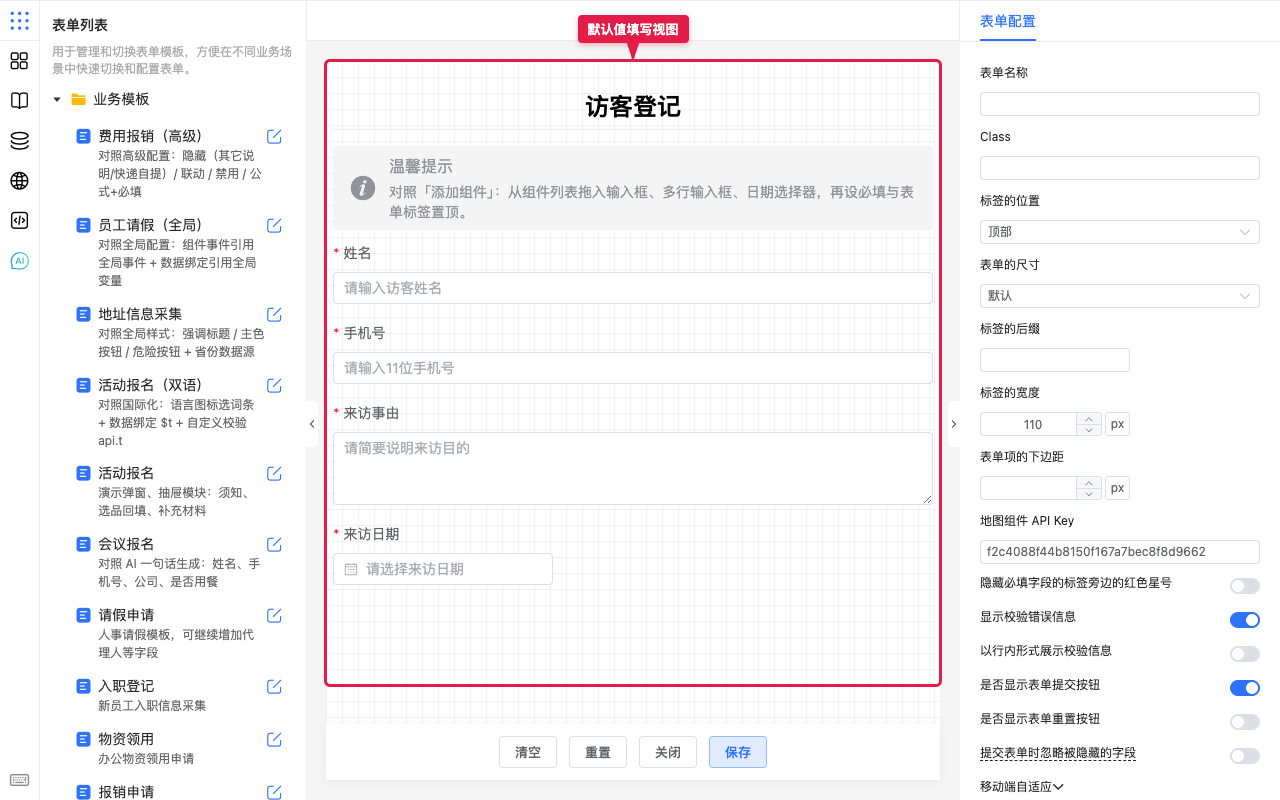Open the app grid dots icon
The width and height of the screenshot is (1280, 800).
point(19,20)
